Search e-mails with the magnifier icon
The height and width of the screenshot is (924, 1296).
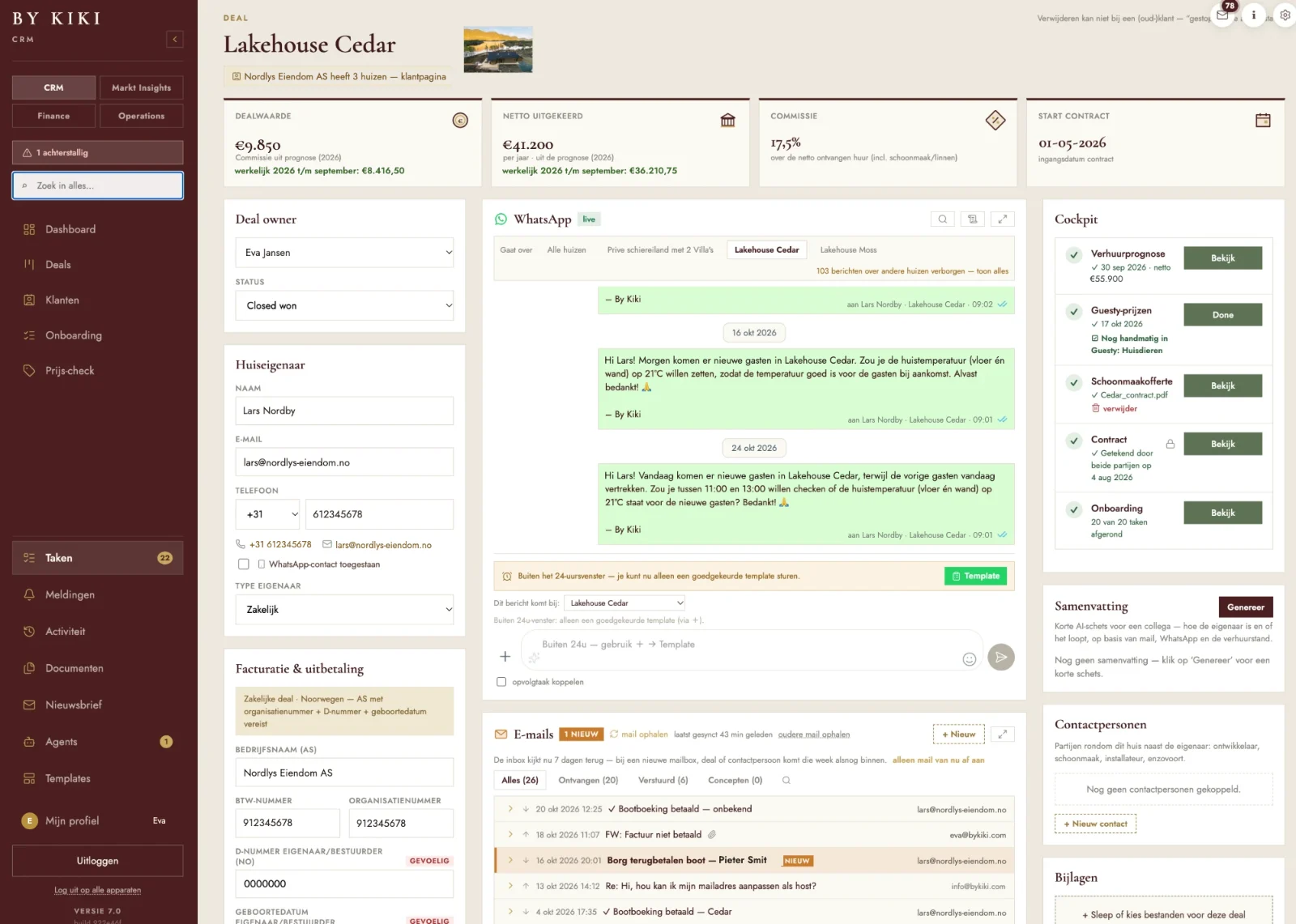(x=786, y=780)
